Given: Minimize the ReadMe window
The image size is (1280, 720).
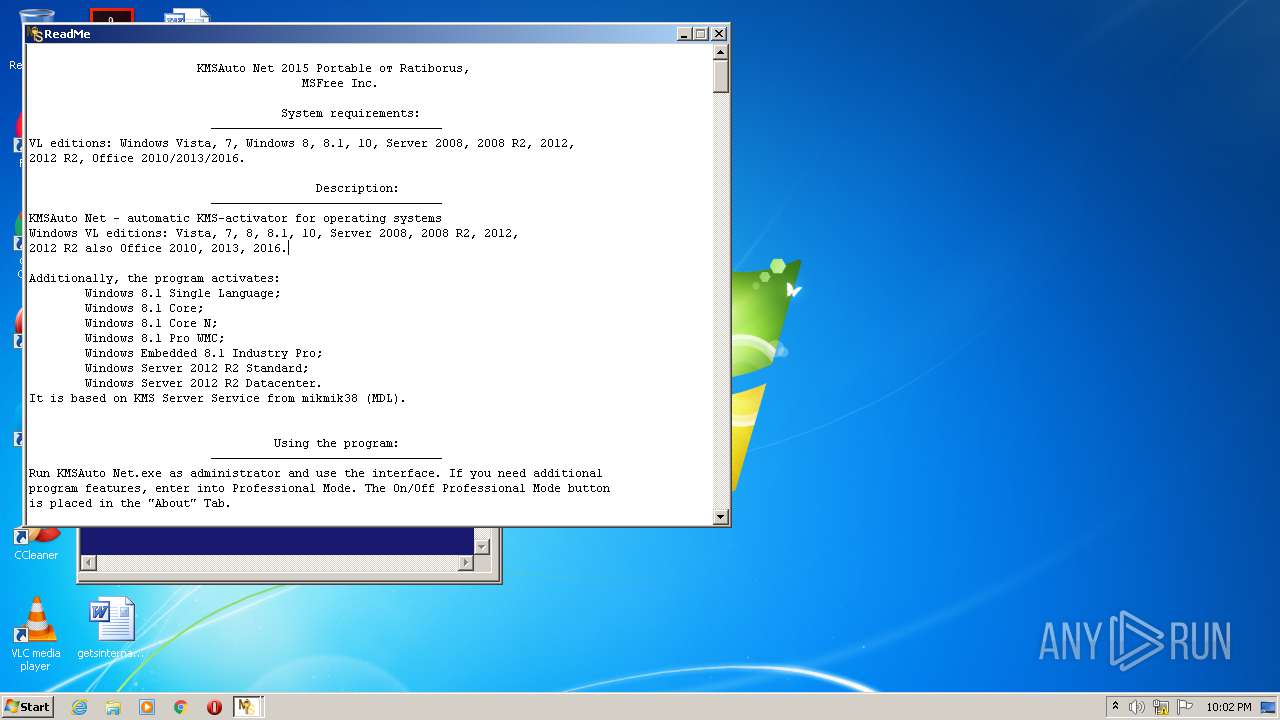Looking at the screenshot, I should click(684, 34).
